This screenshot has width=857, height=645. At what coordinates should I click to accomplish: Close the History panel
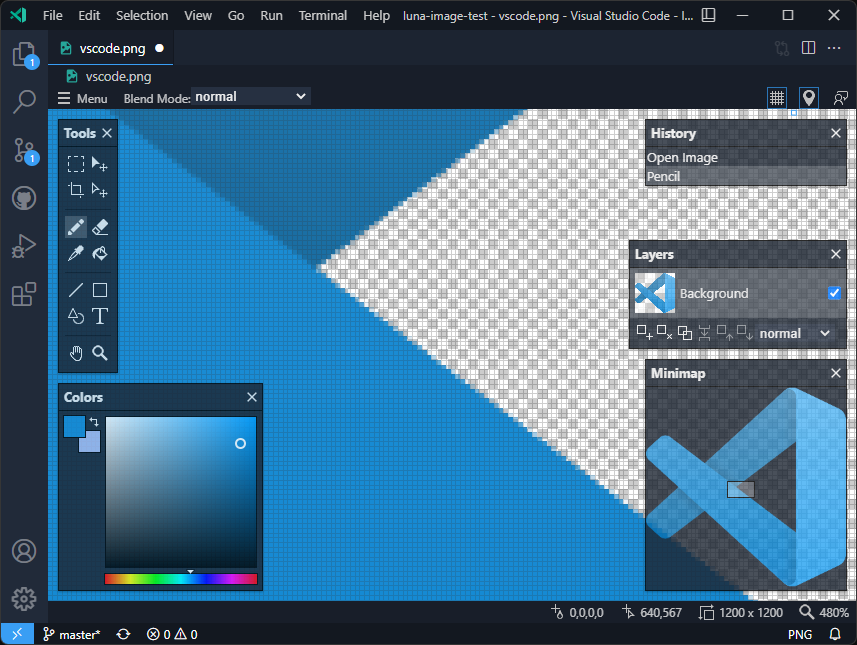point(836,133)
